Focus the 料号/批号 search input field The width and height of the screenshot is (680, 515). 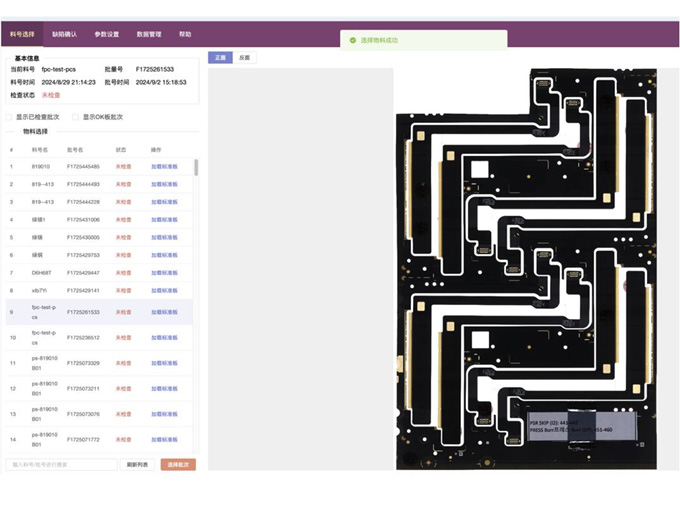pos(61,464)
